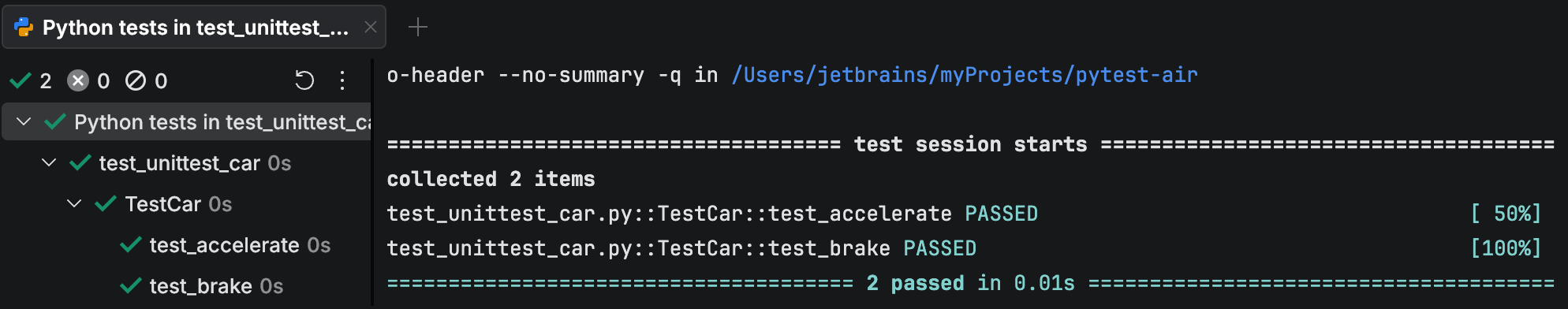Collapse the Python tests root node

pyautogui.click(x=24, y=122)
